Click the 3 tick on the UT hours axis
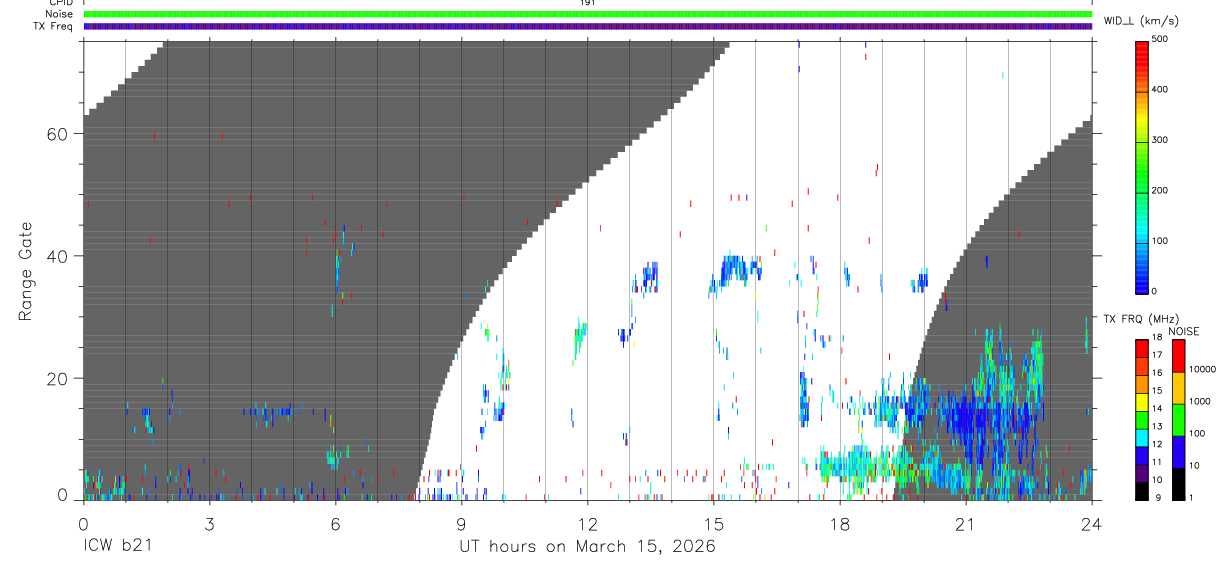Image resolution: width=1228 pixels, height=567 pixels. (210, 523)
